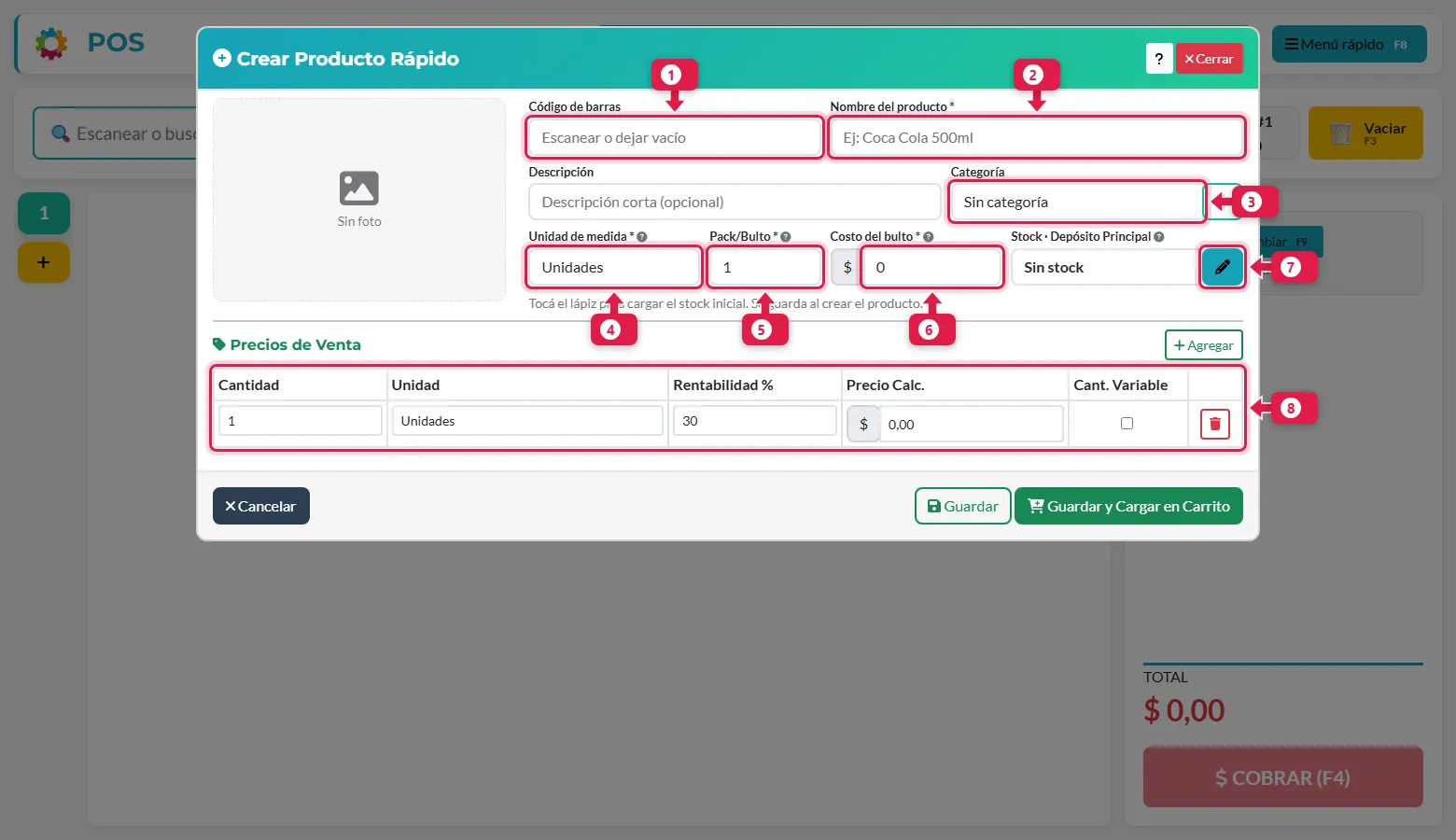The image size is (1456, 840).
Task: Click the Sin foto image placeholder
Action: [x=359, y=200]
